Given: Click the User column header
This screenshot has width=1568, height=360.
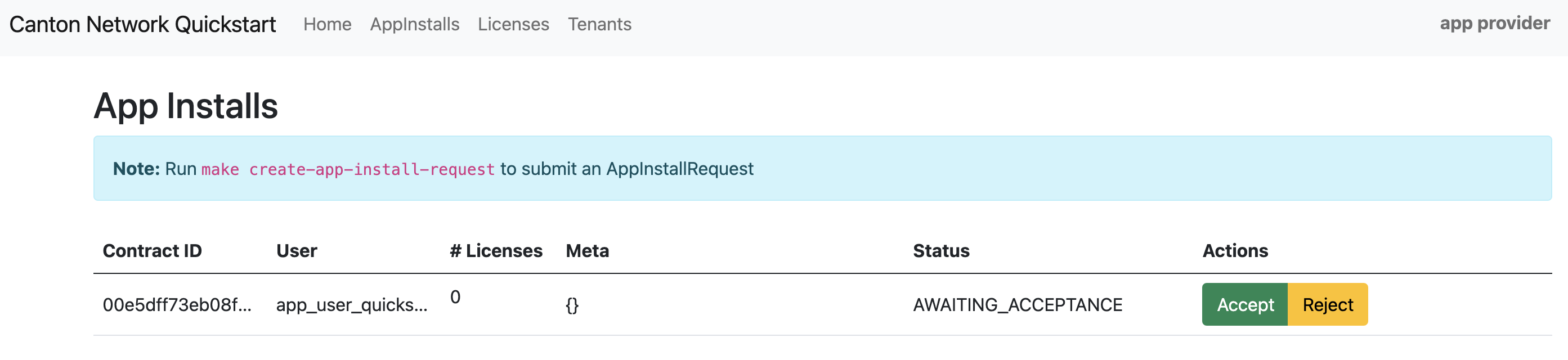Looking at the screenshot, I should tap(297, 250).
